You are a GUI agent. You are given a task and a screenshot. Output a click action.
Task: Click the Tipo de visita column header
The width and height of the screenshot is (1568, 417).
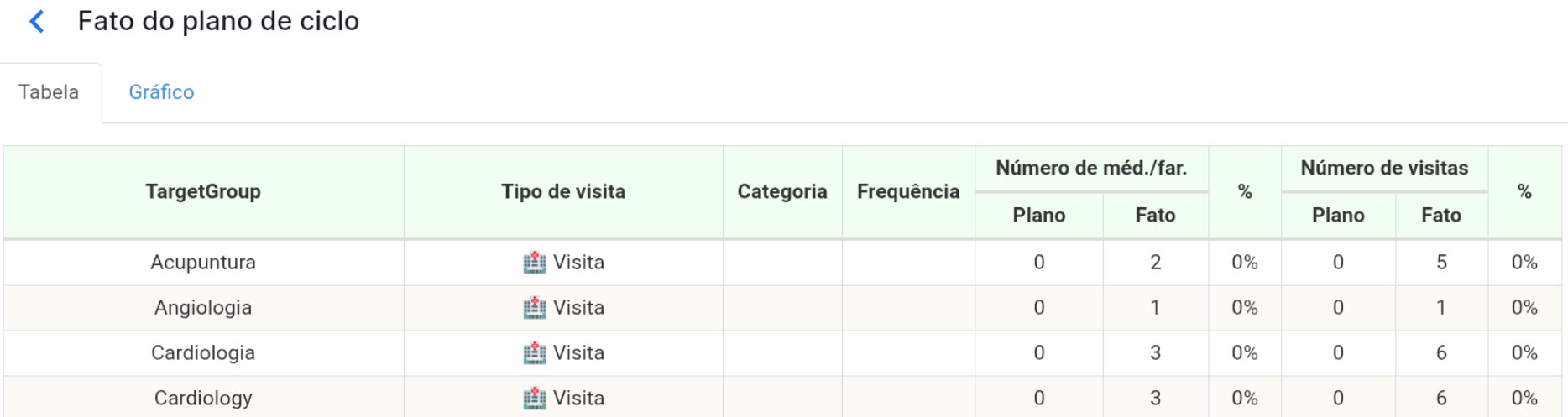[563, 192]
